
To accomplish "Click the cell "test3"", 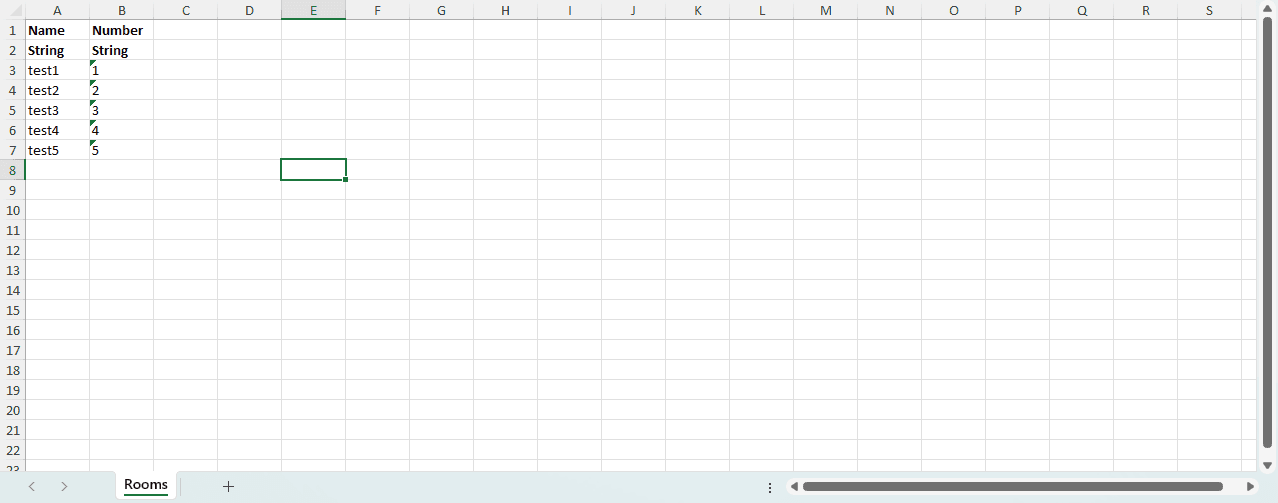I will coord(57,110).
